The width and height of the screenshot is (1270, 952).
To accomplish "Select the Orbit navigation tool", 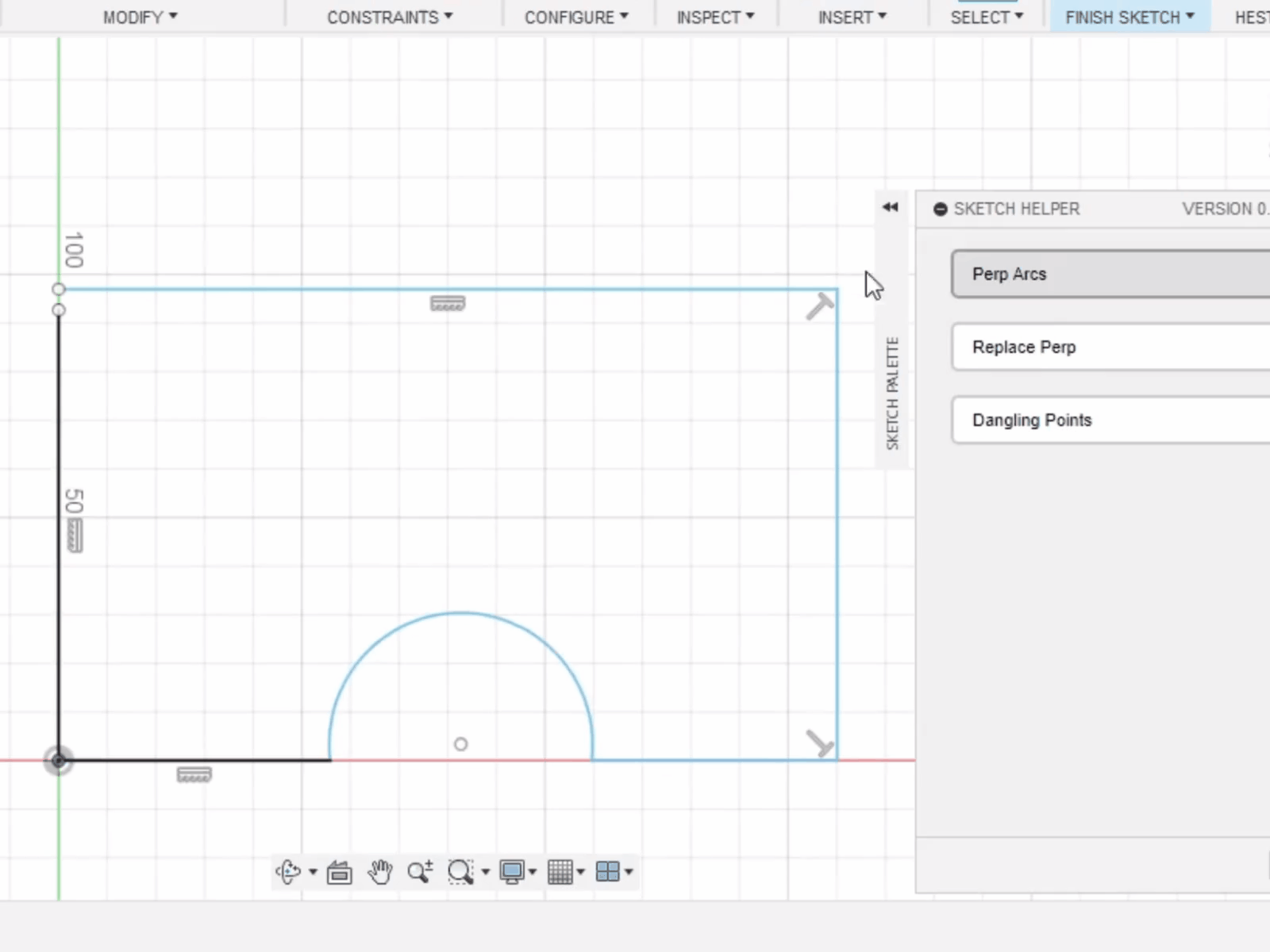I will coord(288,872).
